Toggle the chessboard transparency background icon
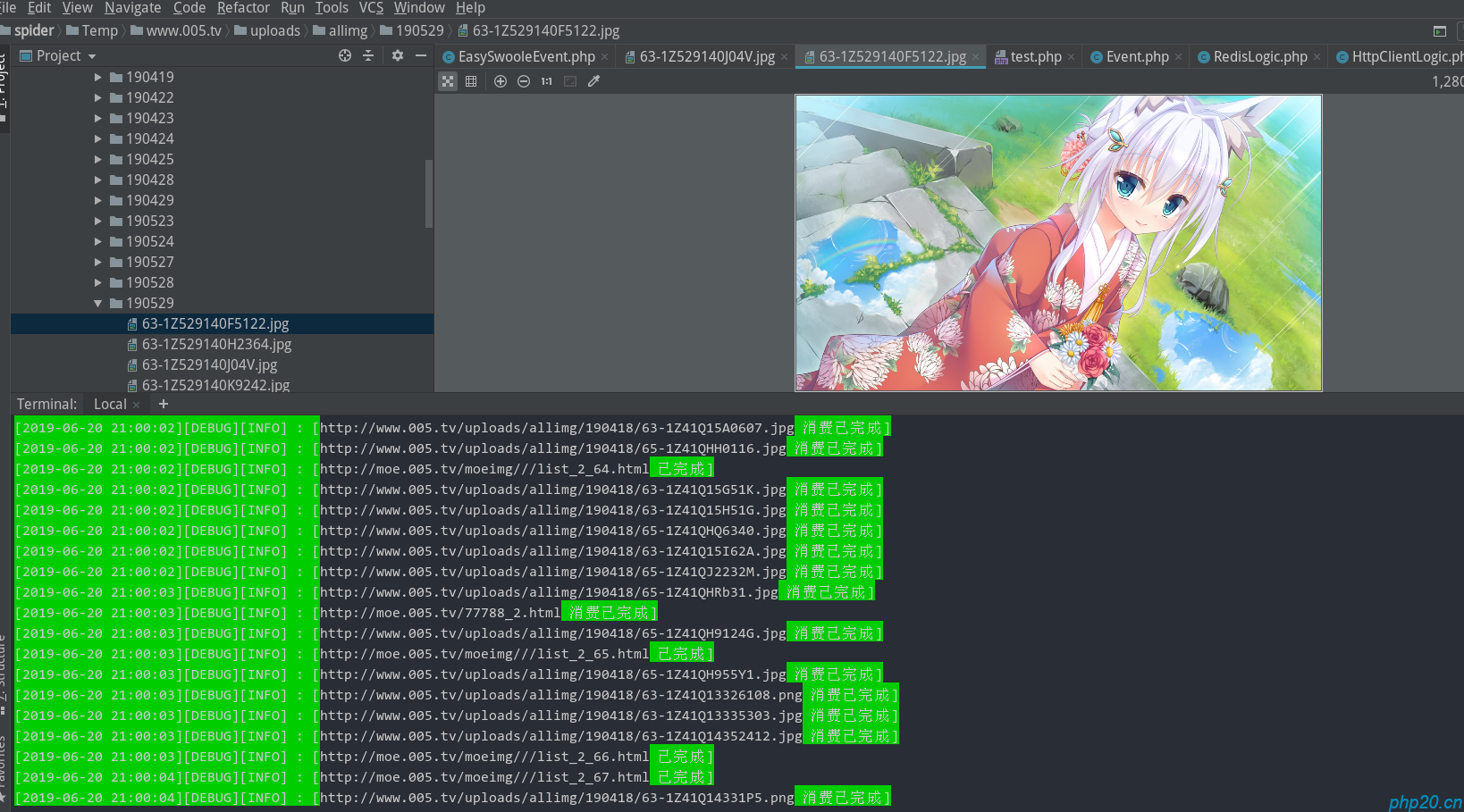 [448, 81]
